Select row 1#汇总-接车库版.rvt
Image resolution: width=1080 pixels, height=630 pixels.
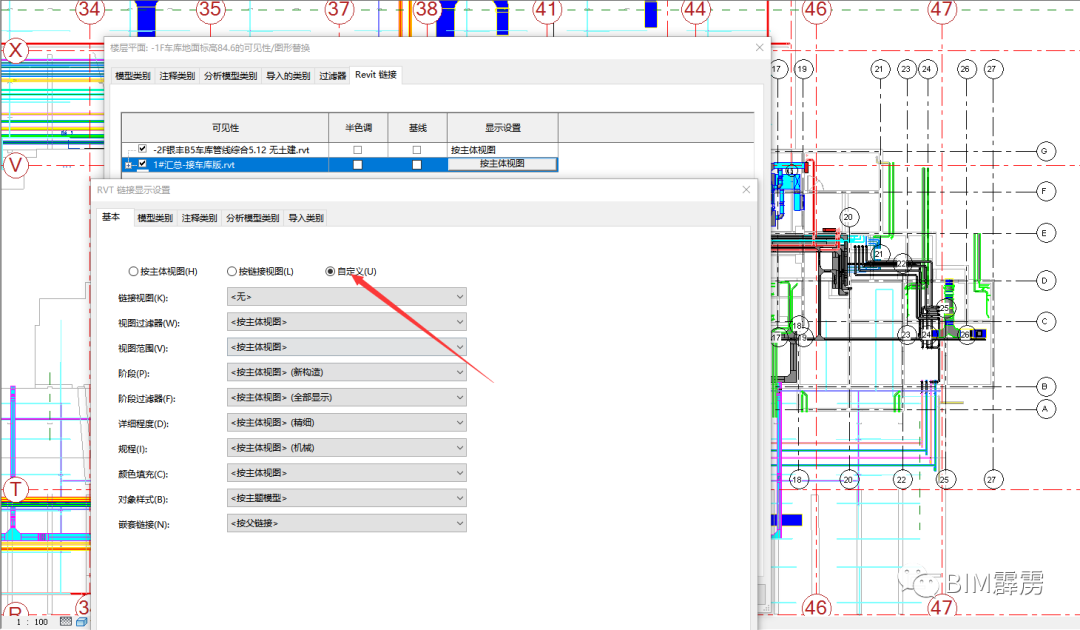[340, 165]
